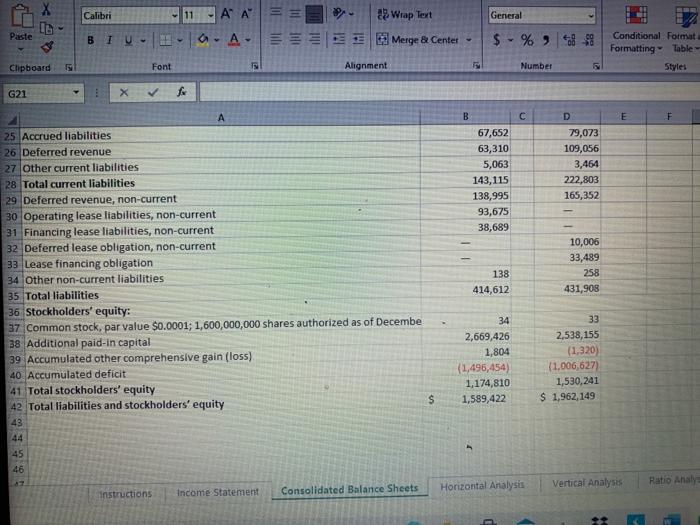Open the Calibri font name dropdown

click(175, 16)
